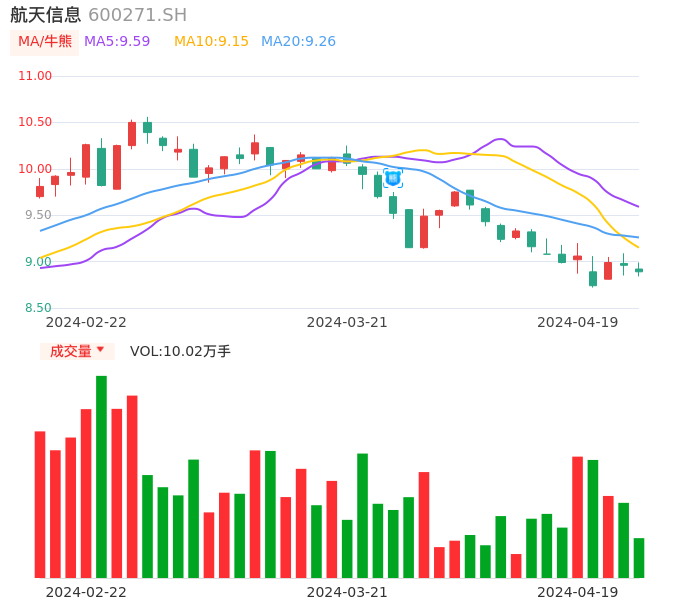This screenshot has width=686, height=606.
Task: Click the stock name 航天信息
Action: click(x=46, y=15)
